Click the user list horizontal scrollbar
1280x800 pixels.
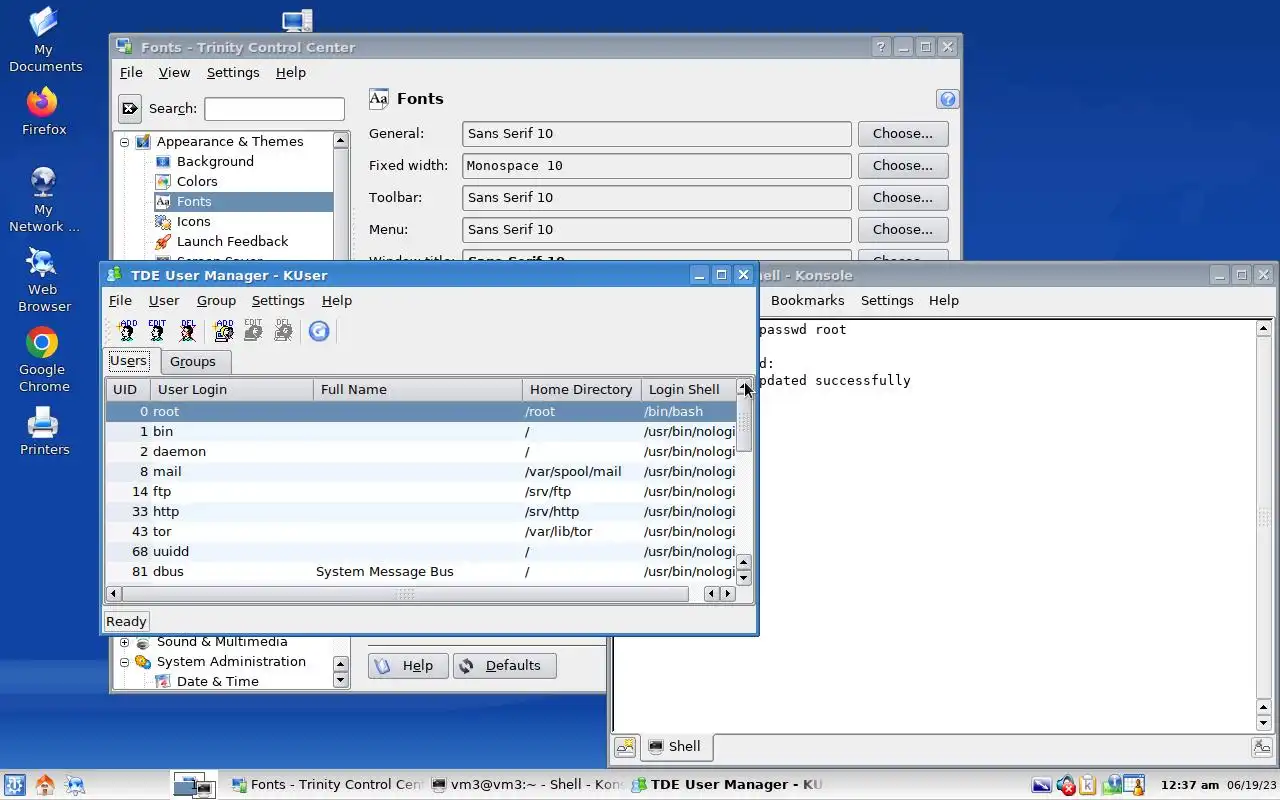[x=405, y=593]
